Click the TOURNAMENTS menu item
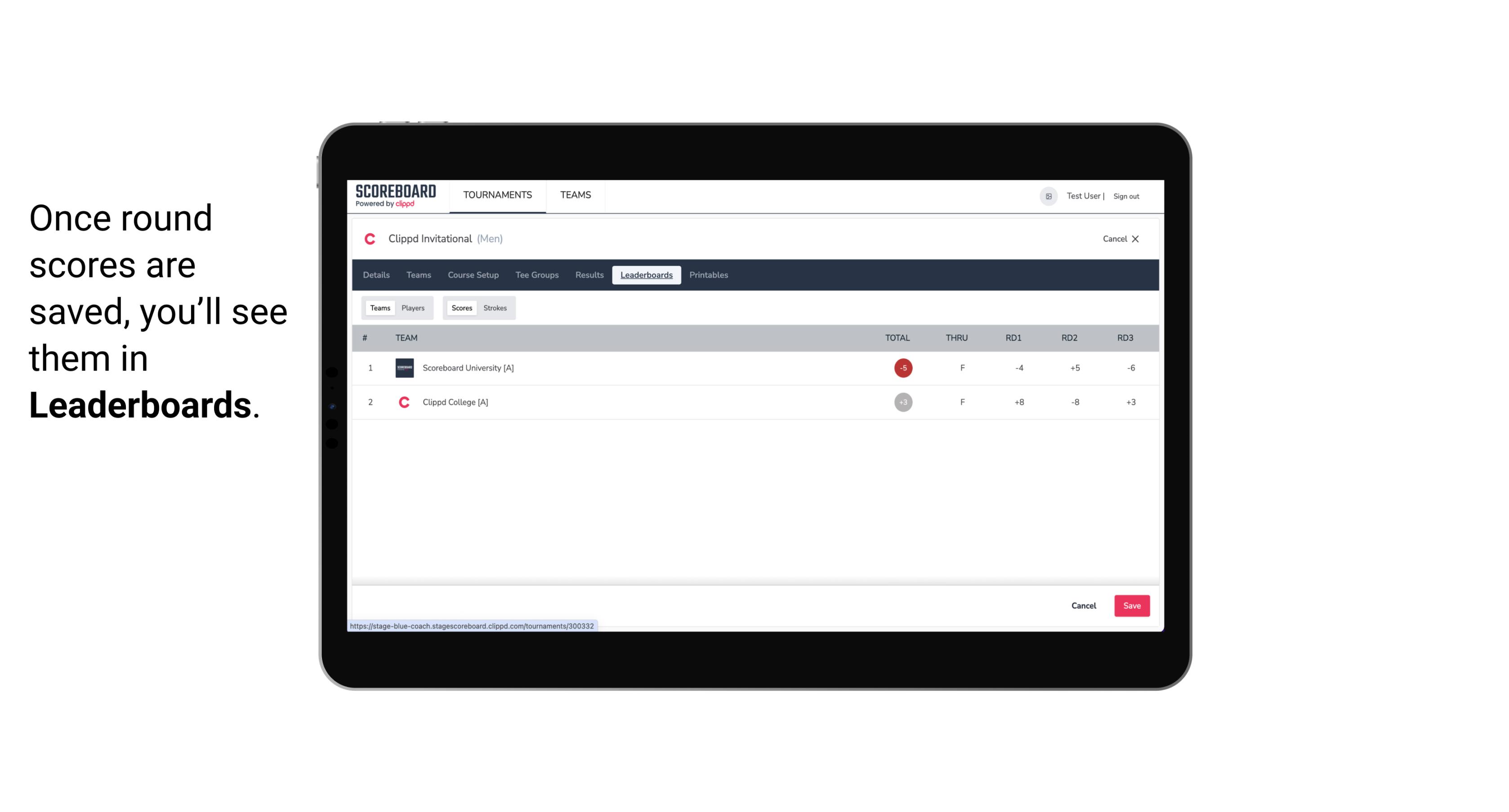Viewport: 1509px width, 812px height. (498, 195)
